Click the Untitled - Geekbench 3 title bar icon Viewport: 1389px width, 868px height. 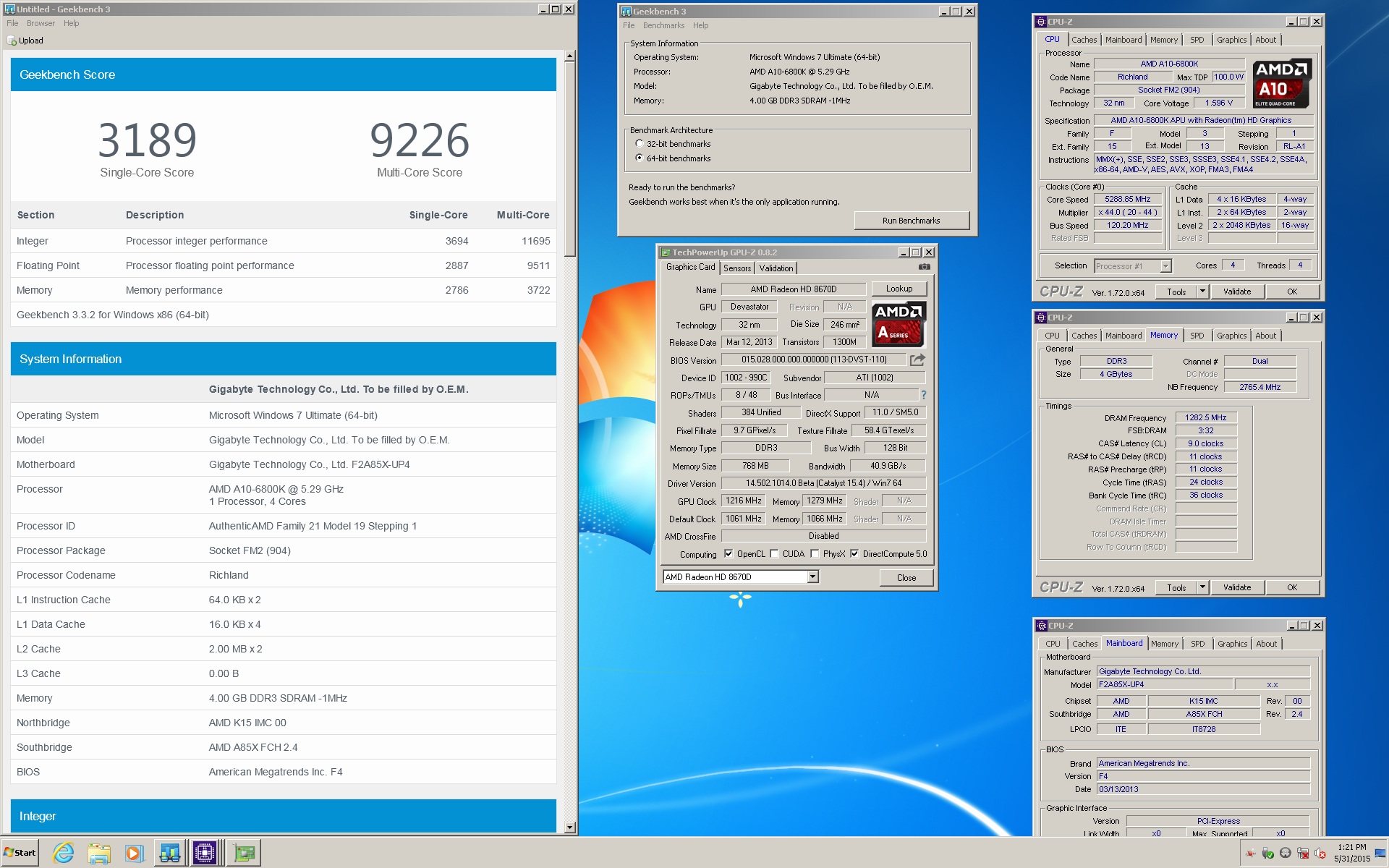[10, 9]
